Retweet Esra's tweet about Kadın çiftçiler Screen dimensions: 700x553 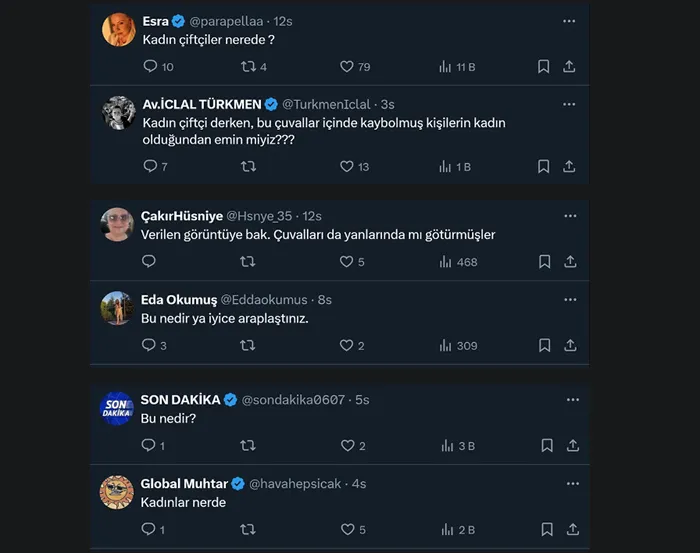click(x=248, y=67)
